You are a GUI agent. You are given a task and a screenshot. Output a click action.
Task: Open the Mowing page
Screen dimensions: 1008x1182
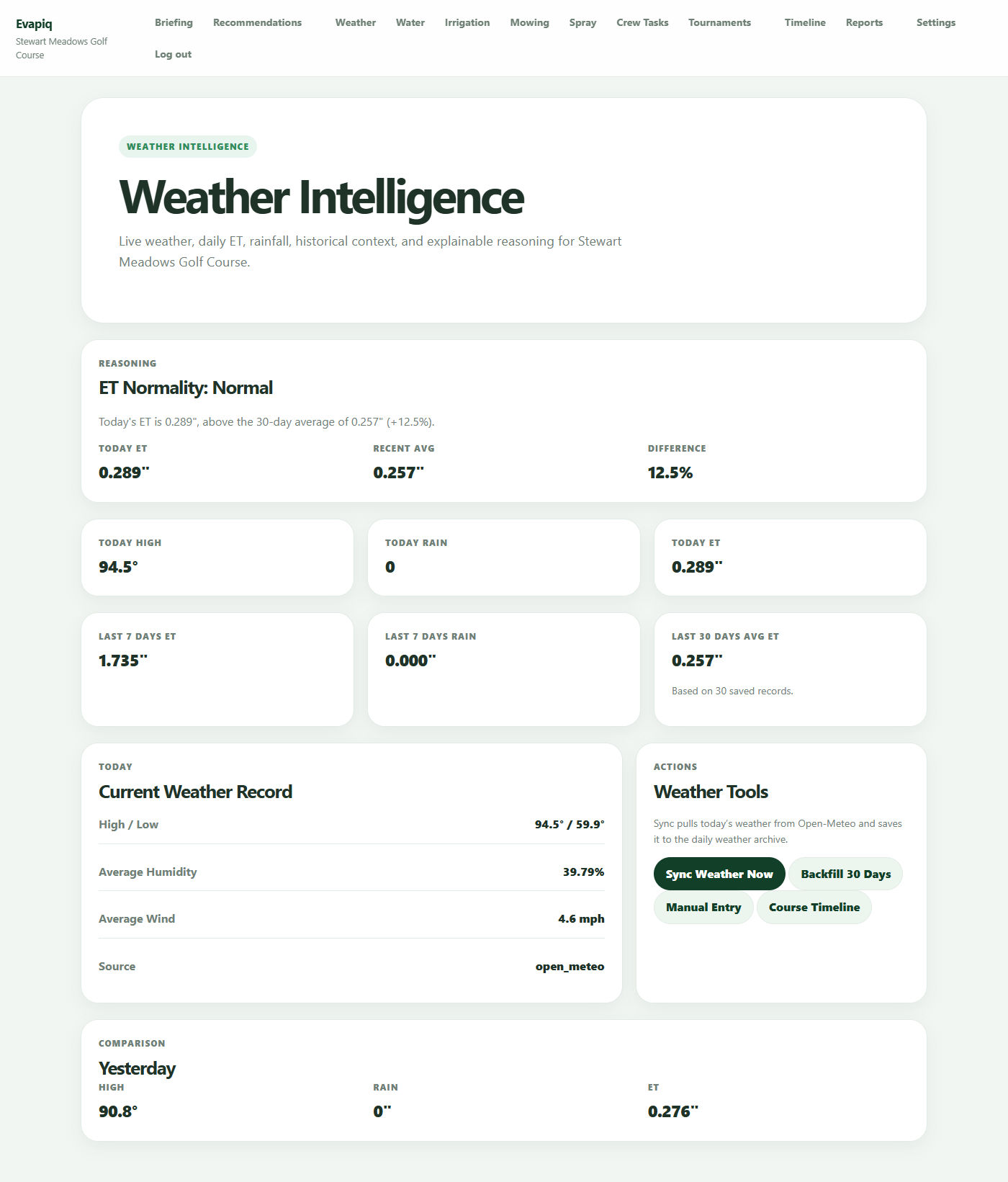click(x=529, y=22)
